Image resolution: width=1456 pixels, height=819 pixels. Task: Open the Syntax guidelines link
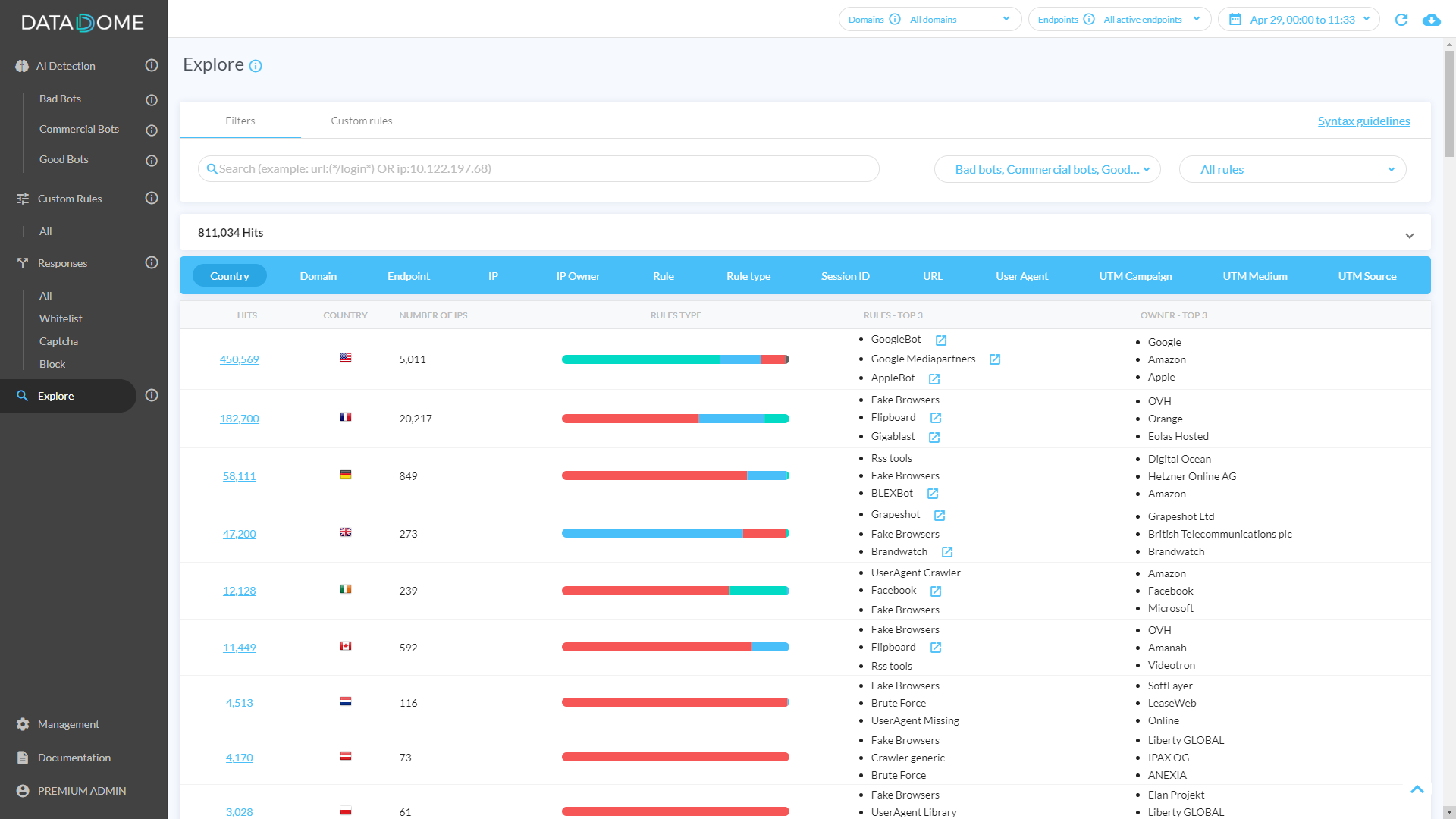pos(1363,121)
